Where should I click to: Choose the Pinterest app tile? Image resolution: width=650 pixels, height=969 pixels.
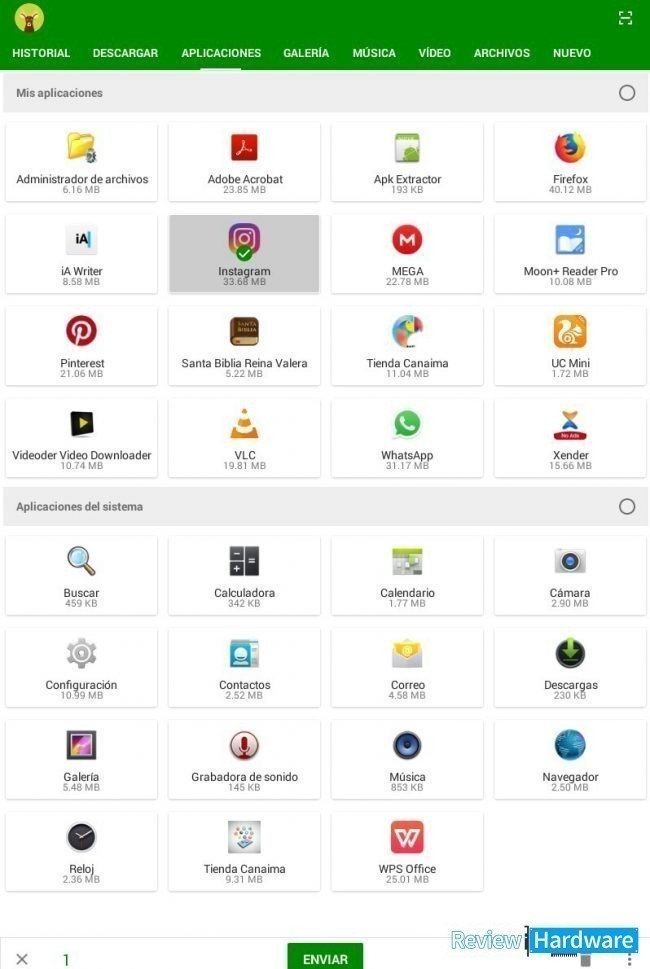82,346
